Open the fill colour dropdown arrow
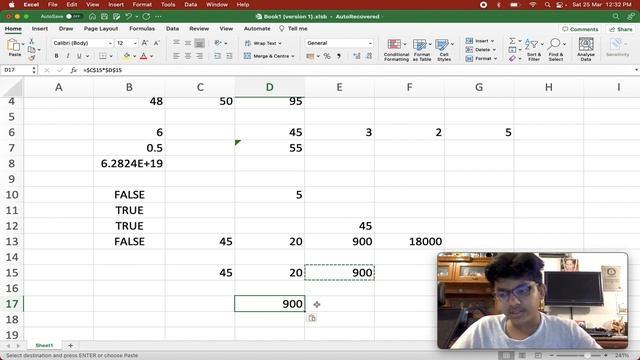Viewport: 640px width, 360px height. pos(135,56)
